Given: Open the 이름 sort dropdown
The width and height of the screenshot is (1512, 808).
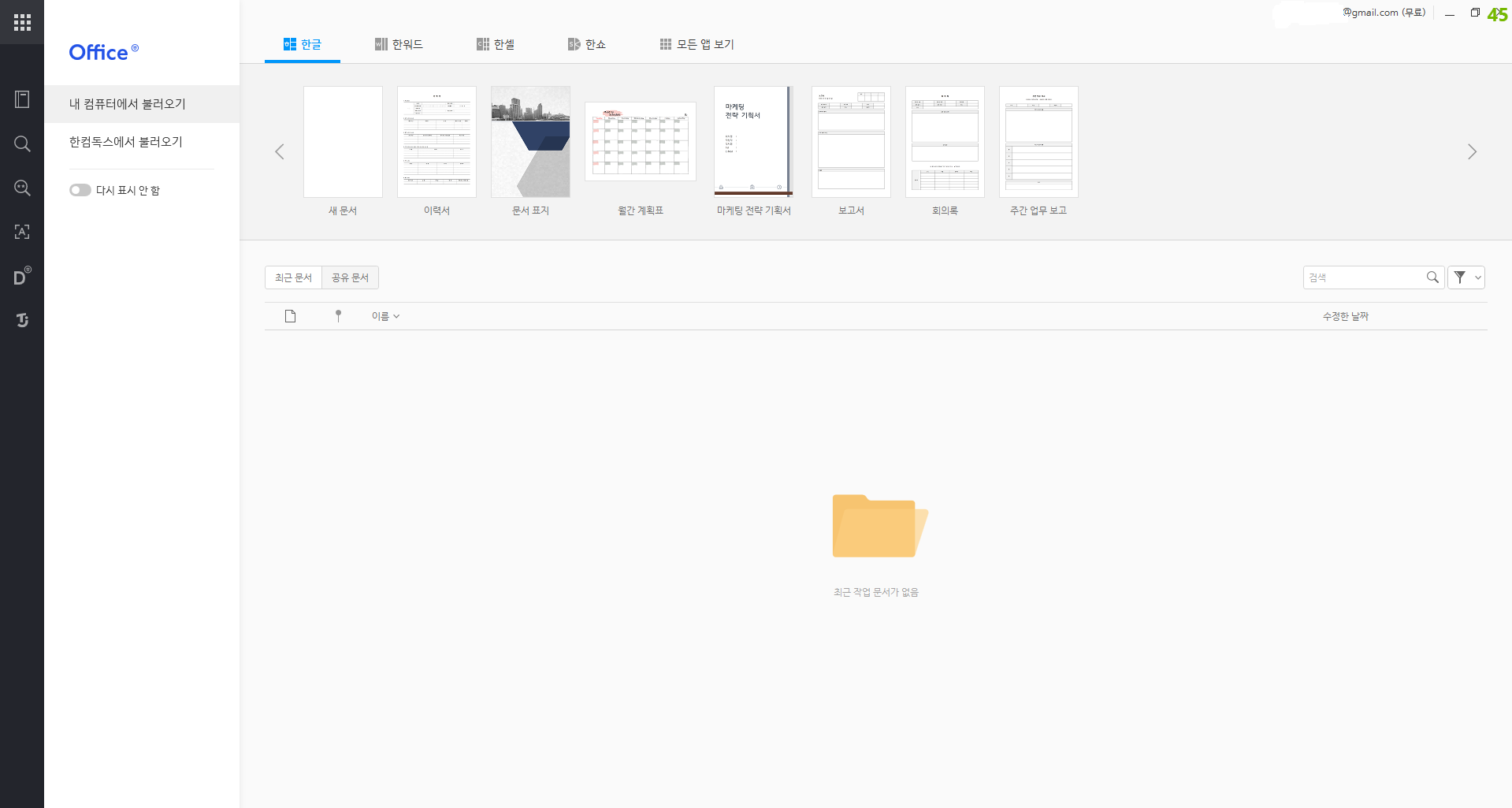Looking at the screenshot, I should pos(385,316).
